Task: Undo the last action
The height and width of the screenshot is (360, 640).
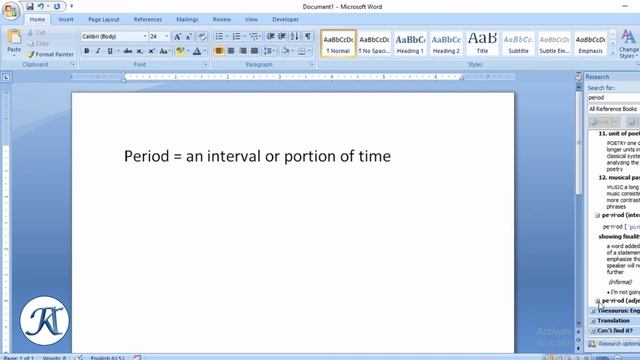Action: [41, 7]
